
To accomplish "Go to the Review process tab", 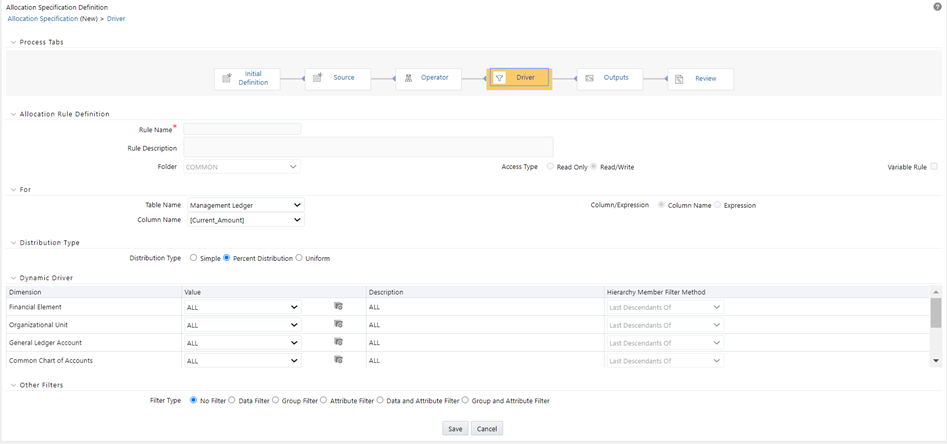I will coord(701,79).
